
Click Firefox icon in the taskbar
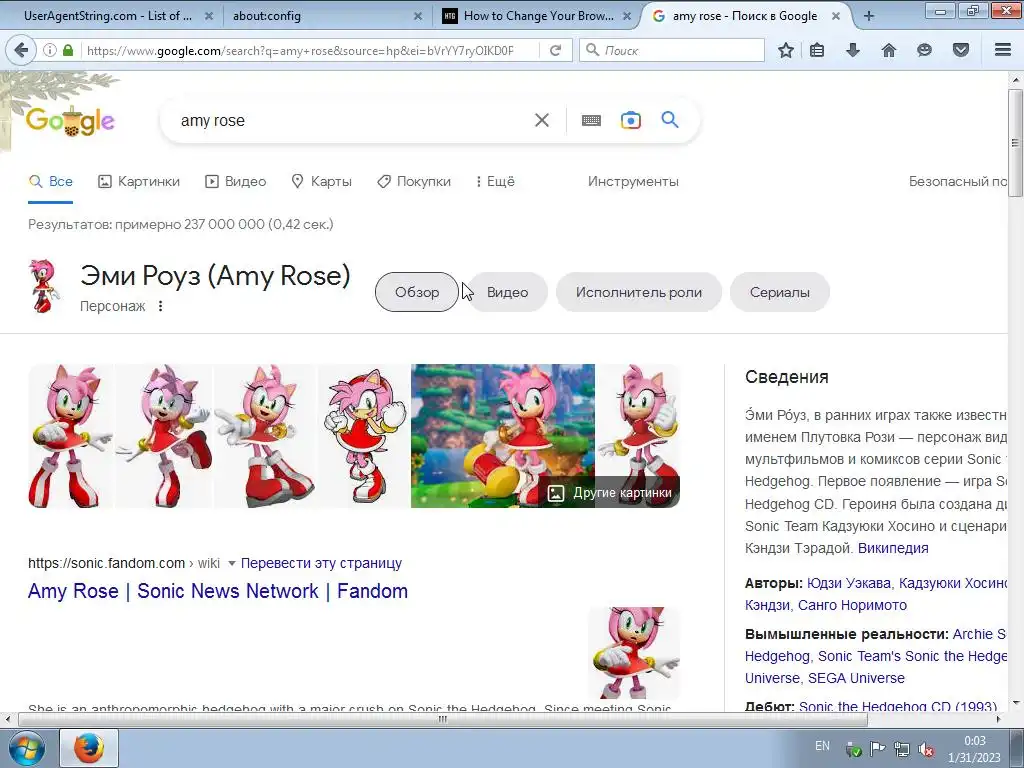(x=89, y=748)
